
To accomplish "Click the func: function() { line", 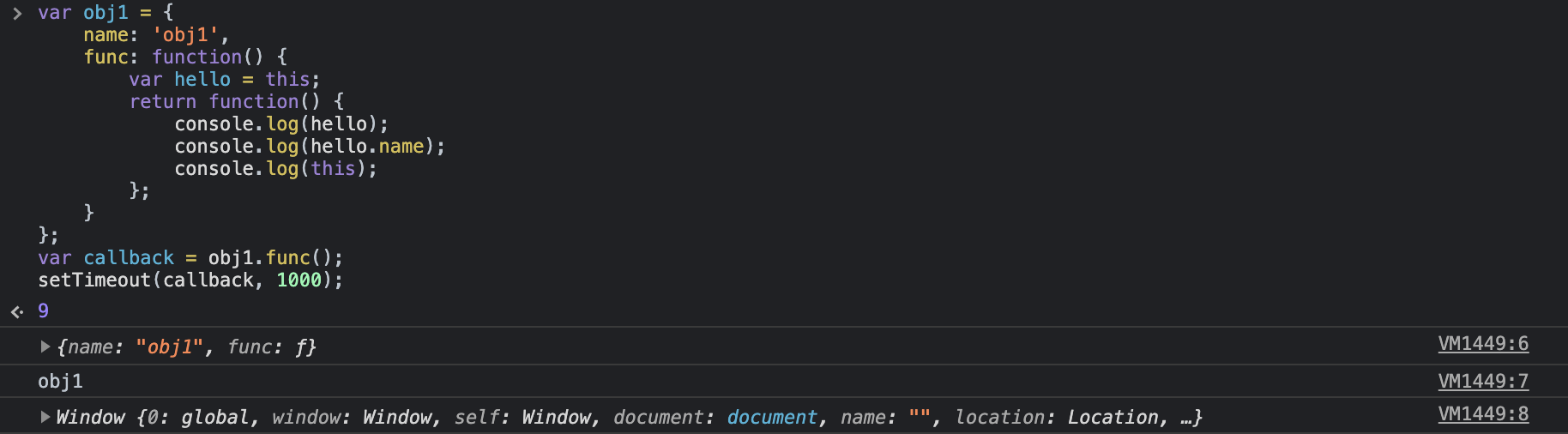I will (x=185, y=57).
